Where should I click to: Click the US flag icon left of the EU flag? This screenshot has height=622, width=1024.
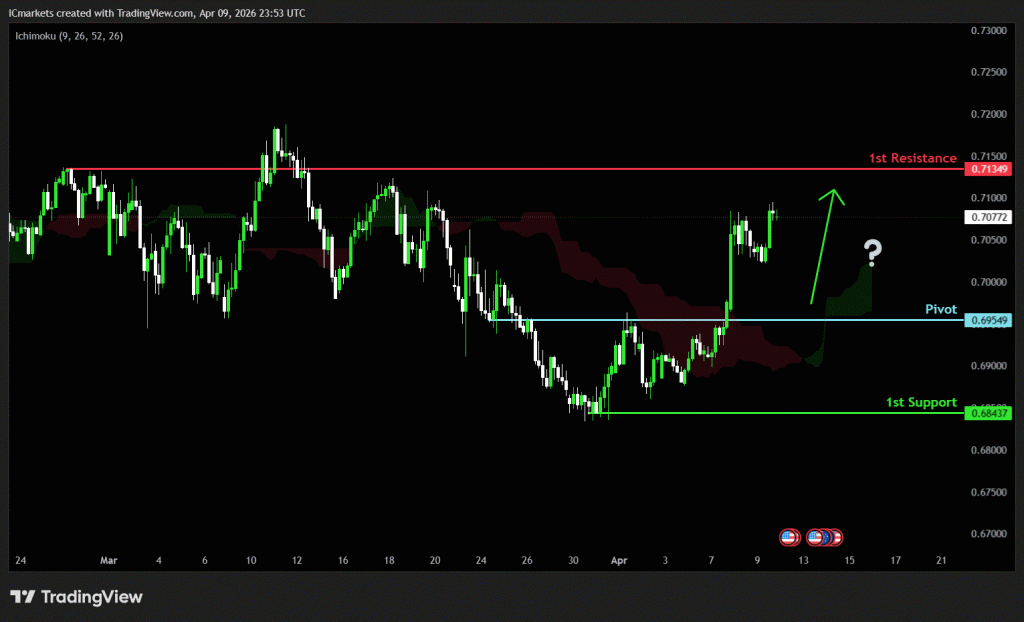815,537
